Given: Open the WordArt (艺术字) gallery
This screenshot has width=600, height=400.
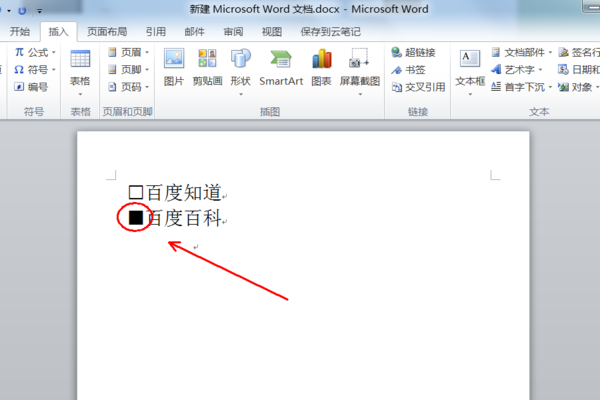Looking at the screenshot, I should click(517, 70).
